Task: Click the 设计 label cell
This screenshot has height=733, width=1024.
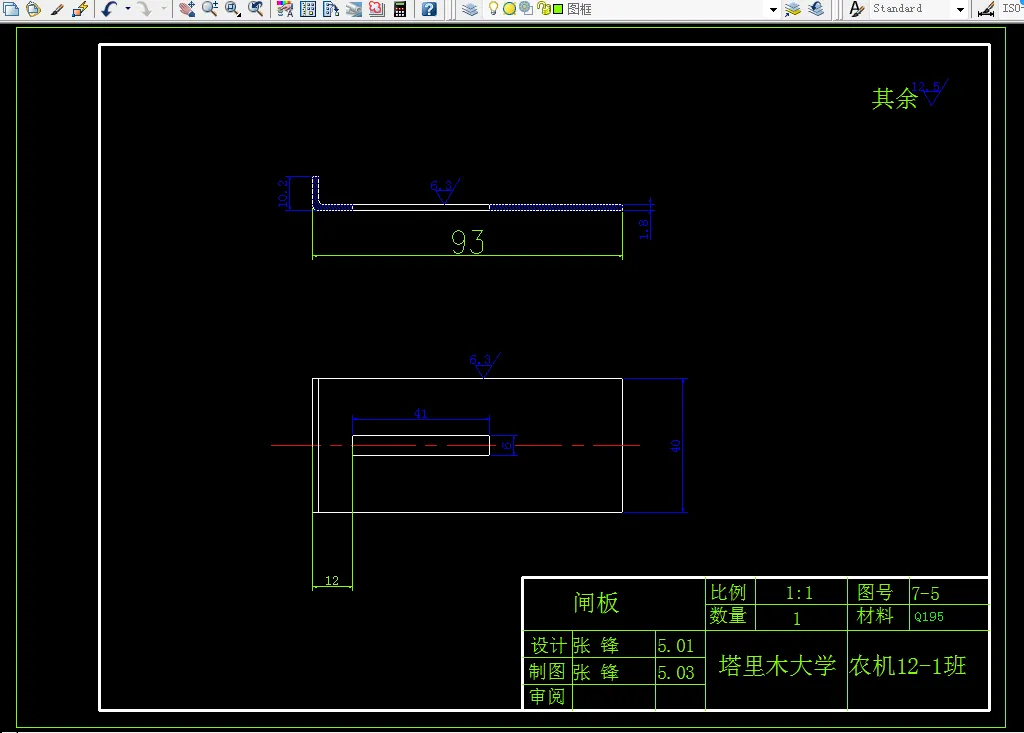Action: tap(547, 645)
